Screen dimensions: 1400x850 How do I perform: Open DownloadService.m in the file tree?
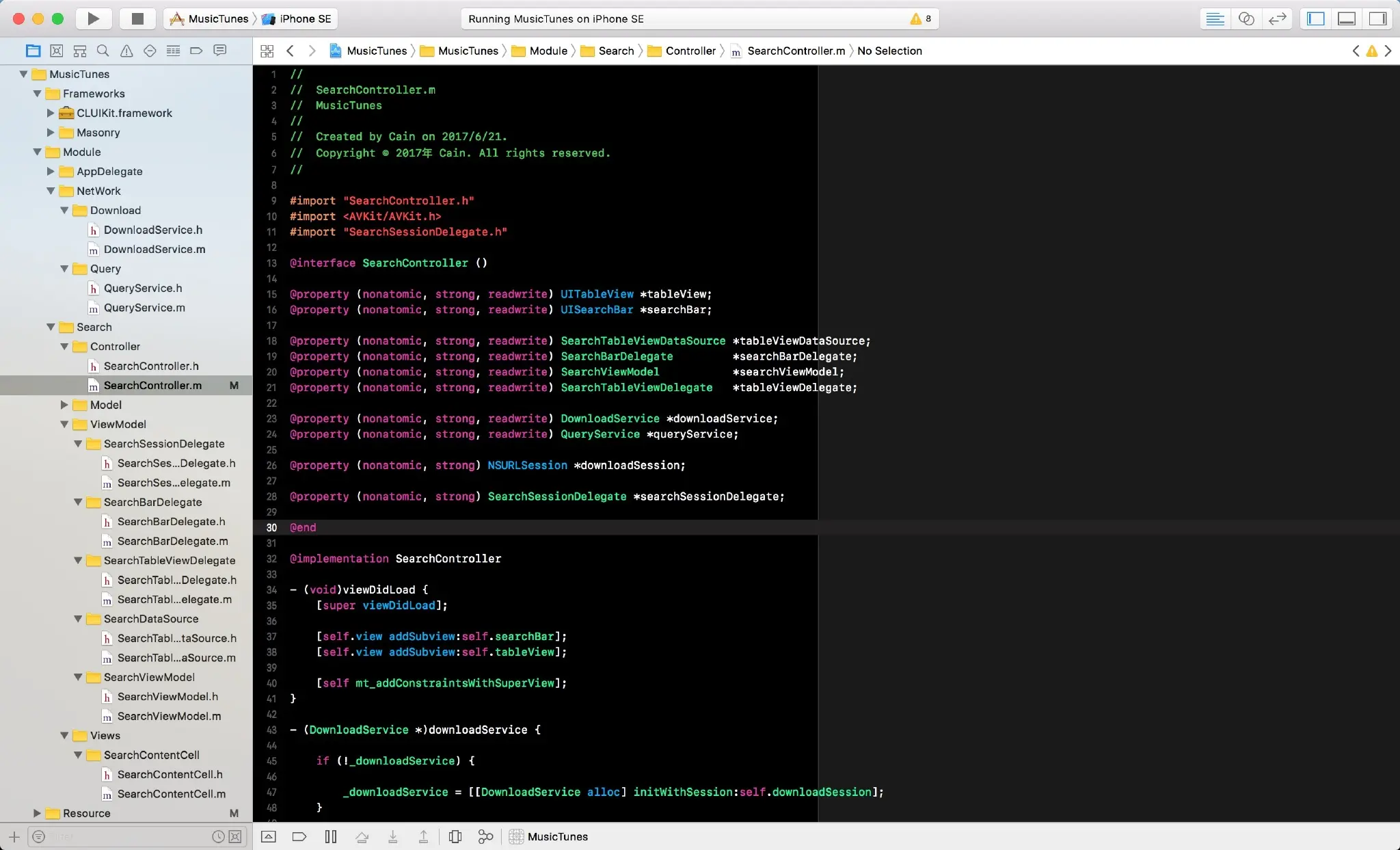point(154,250)
